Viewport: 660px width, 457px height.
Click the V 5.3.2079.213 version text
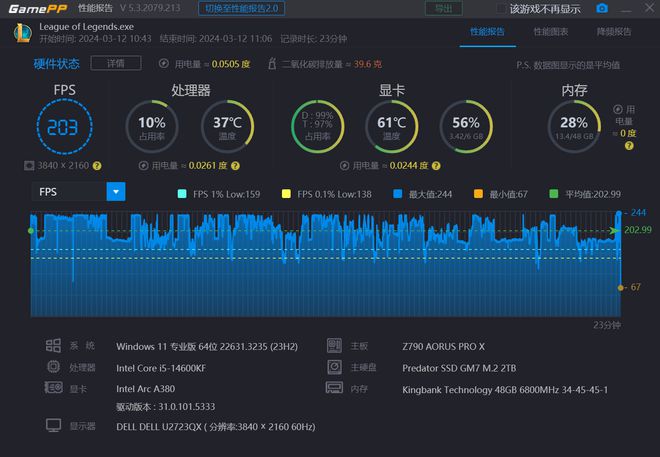150,8
